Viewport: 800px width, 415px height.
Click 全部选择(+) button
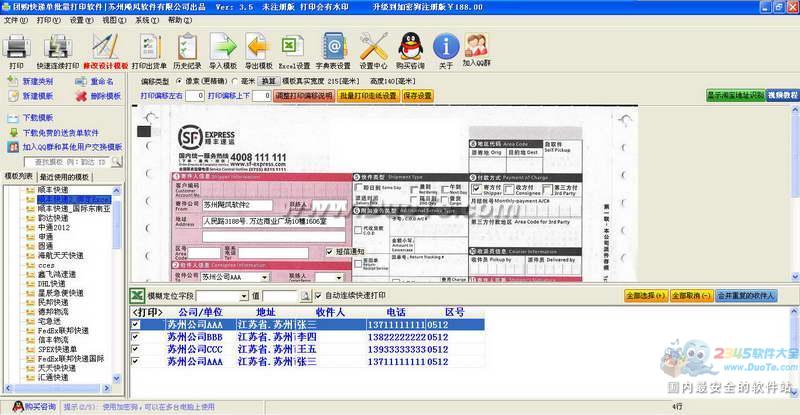(645, 296)
